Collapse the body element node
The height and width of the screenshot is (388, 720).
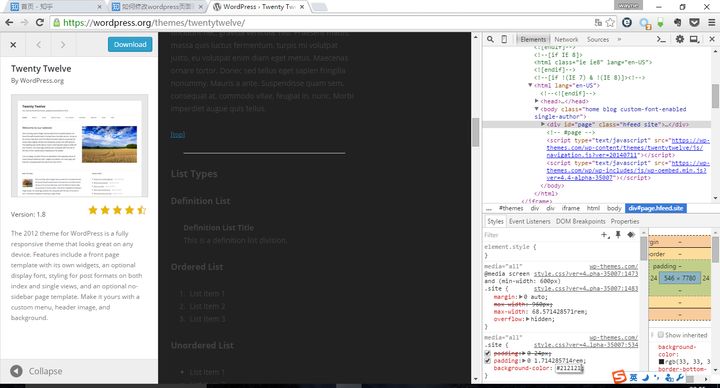(536, 109)
